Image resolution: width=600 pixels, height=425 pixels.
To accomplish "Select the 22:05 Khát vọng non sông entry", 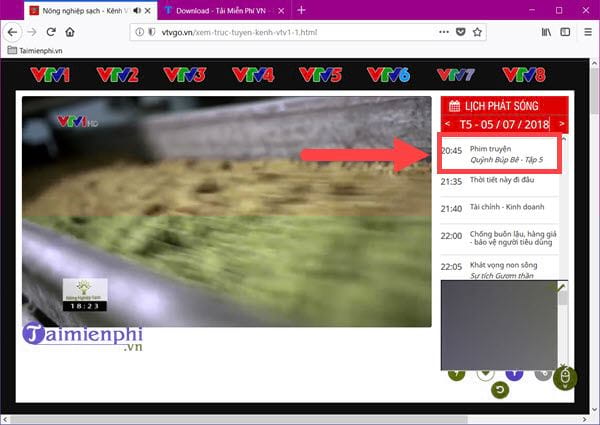I will pyautogui.click(x=499, y=268).
